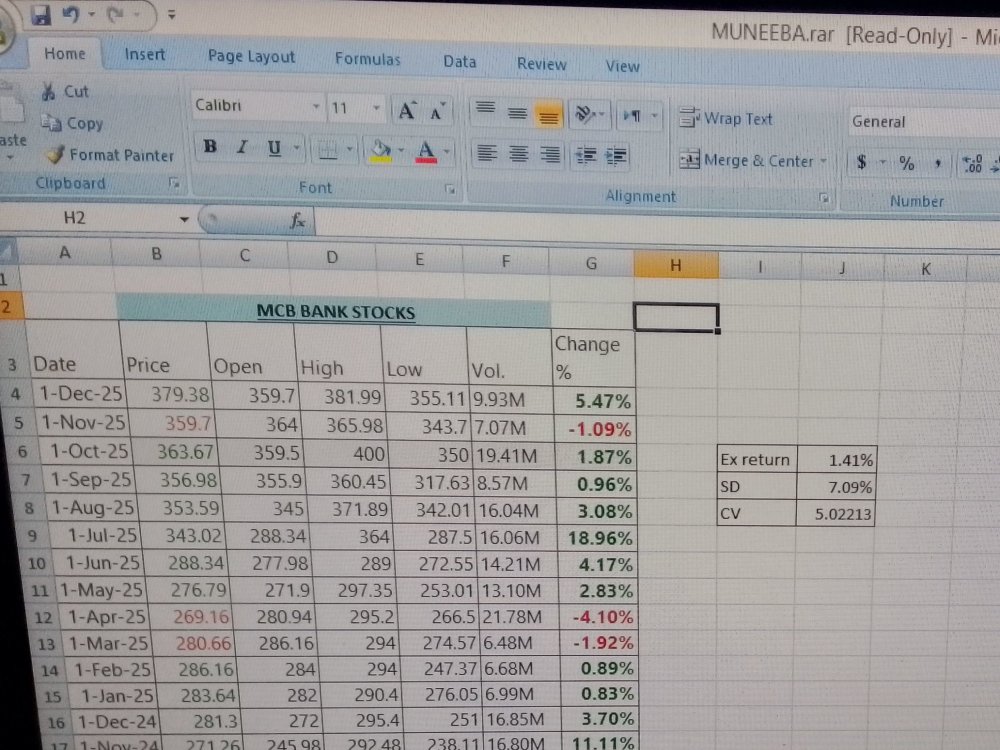Viewport: 1000px width, 750px height.
Task: Open the Review tab
Action: point(541,64)
